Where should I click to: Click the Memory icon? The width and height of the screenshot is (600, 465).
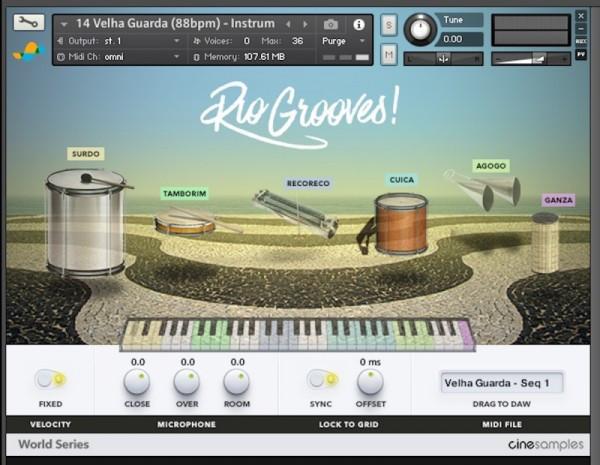tap(197, 57)
